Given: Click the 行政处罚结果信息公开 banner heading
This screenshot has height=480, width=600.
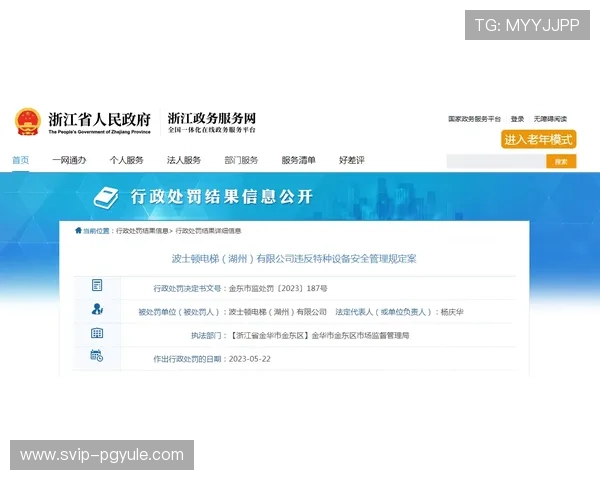Looking at the screenshot, I should 222,197.
